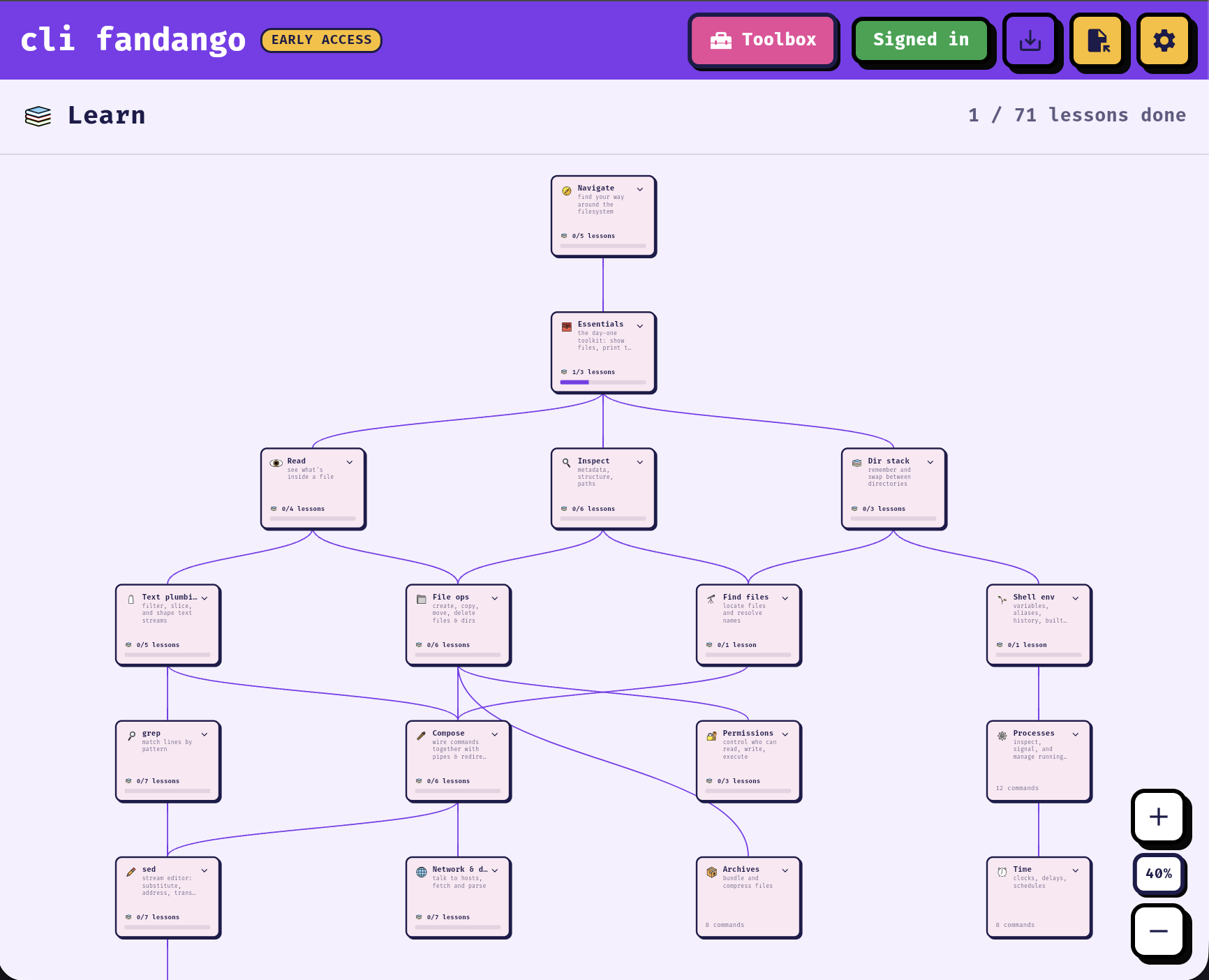Click the Signed in button

click(x=921, y=40)
